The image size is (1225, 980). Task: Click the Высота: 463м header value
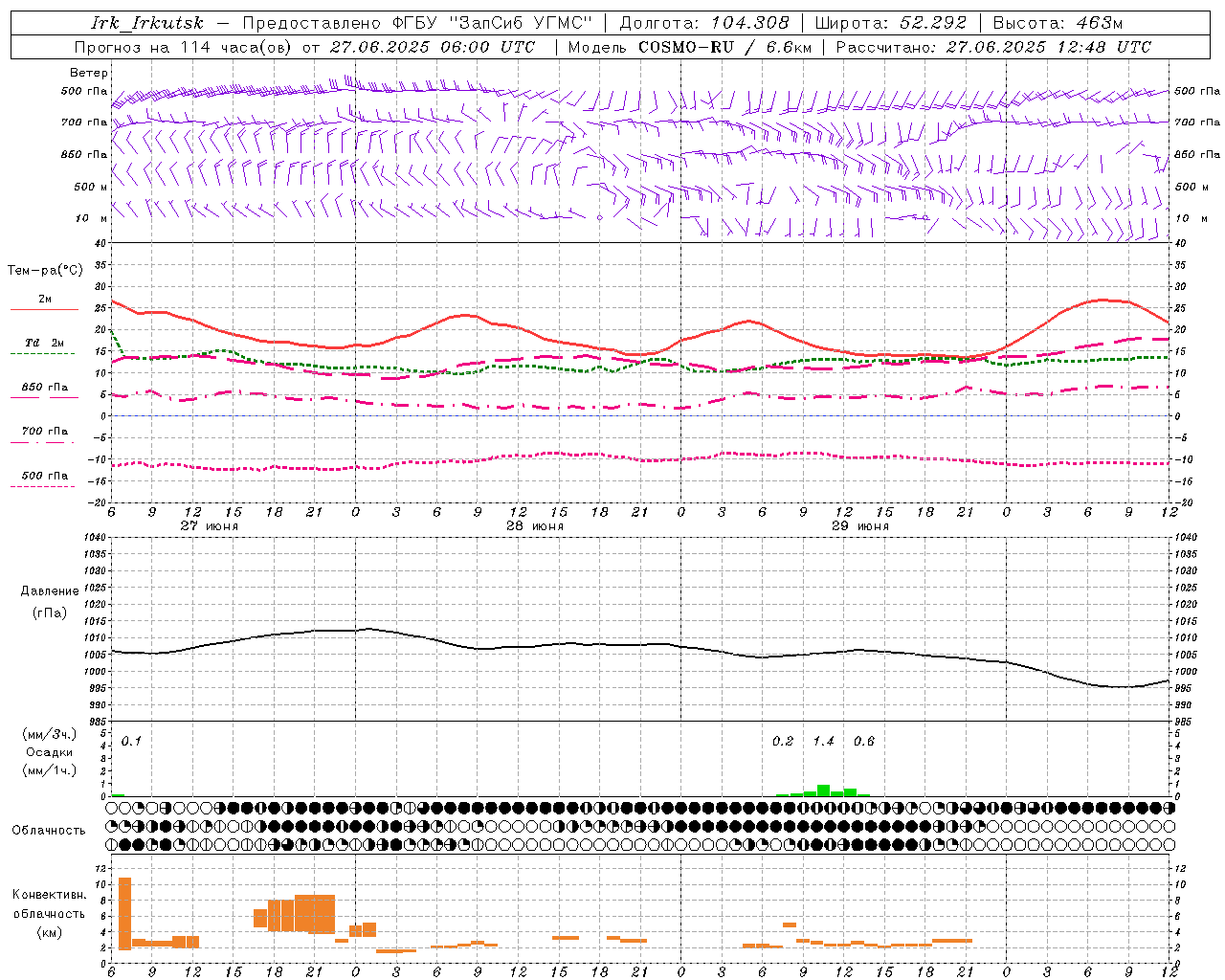click(1058, 23)
